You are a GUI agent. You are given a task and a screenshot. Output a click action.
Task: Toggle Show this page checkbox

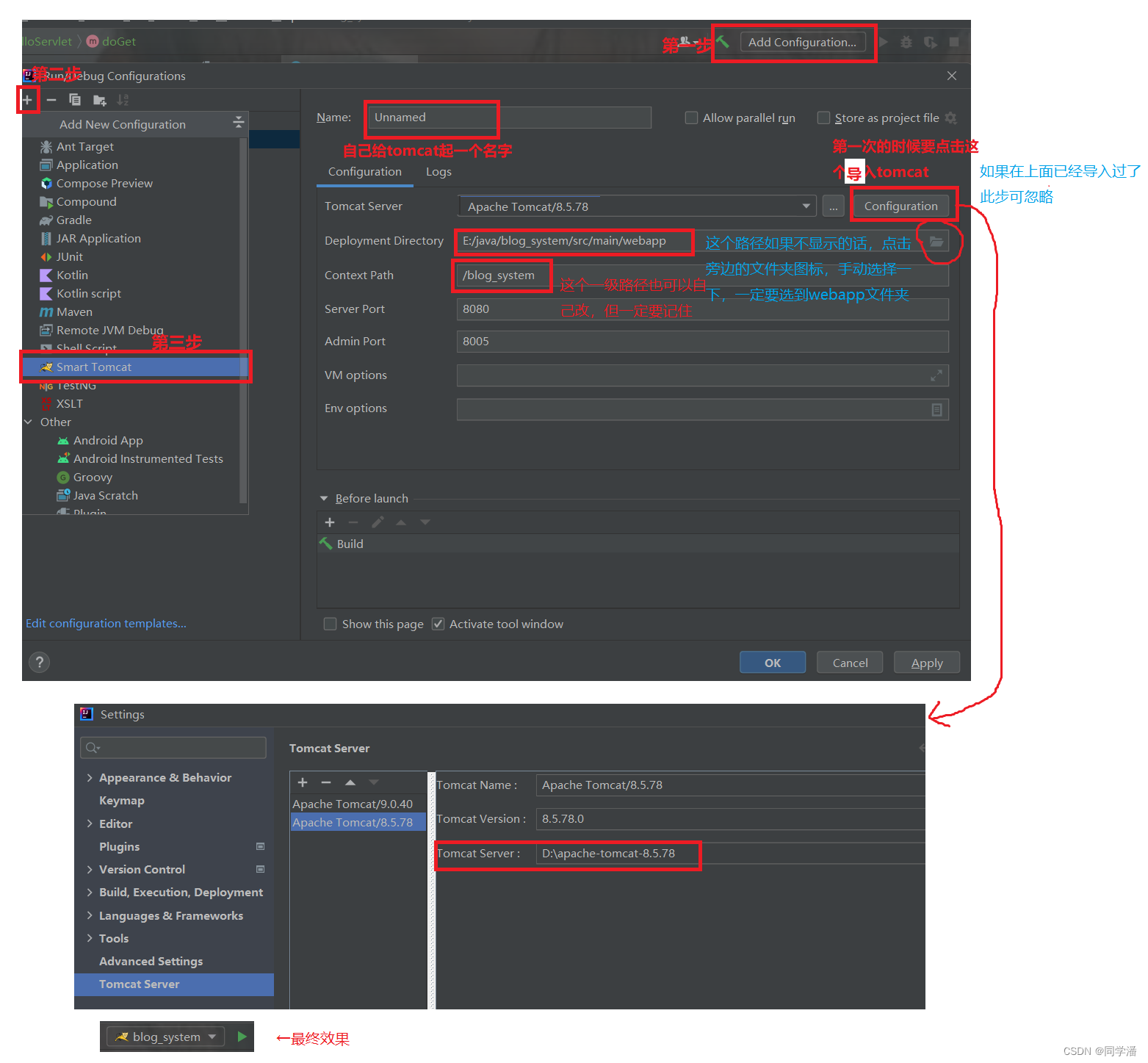[331, 624]
